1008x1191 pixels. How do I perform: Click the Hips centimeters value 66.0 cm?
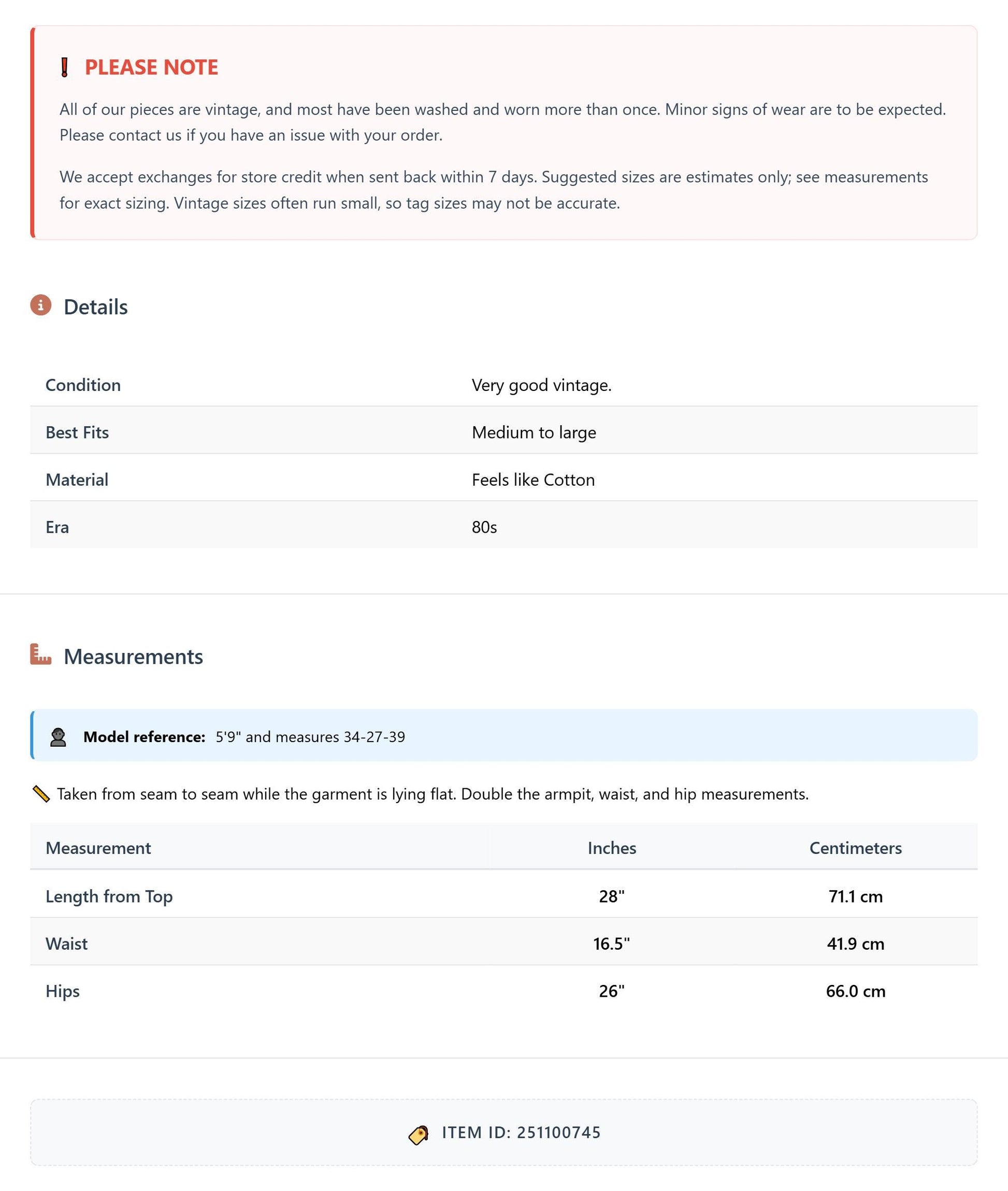(x=855, y=991)
